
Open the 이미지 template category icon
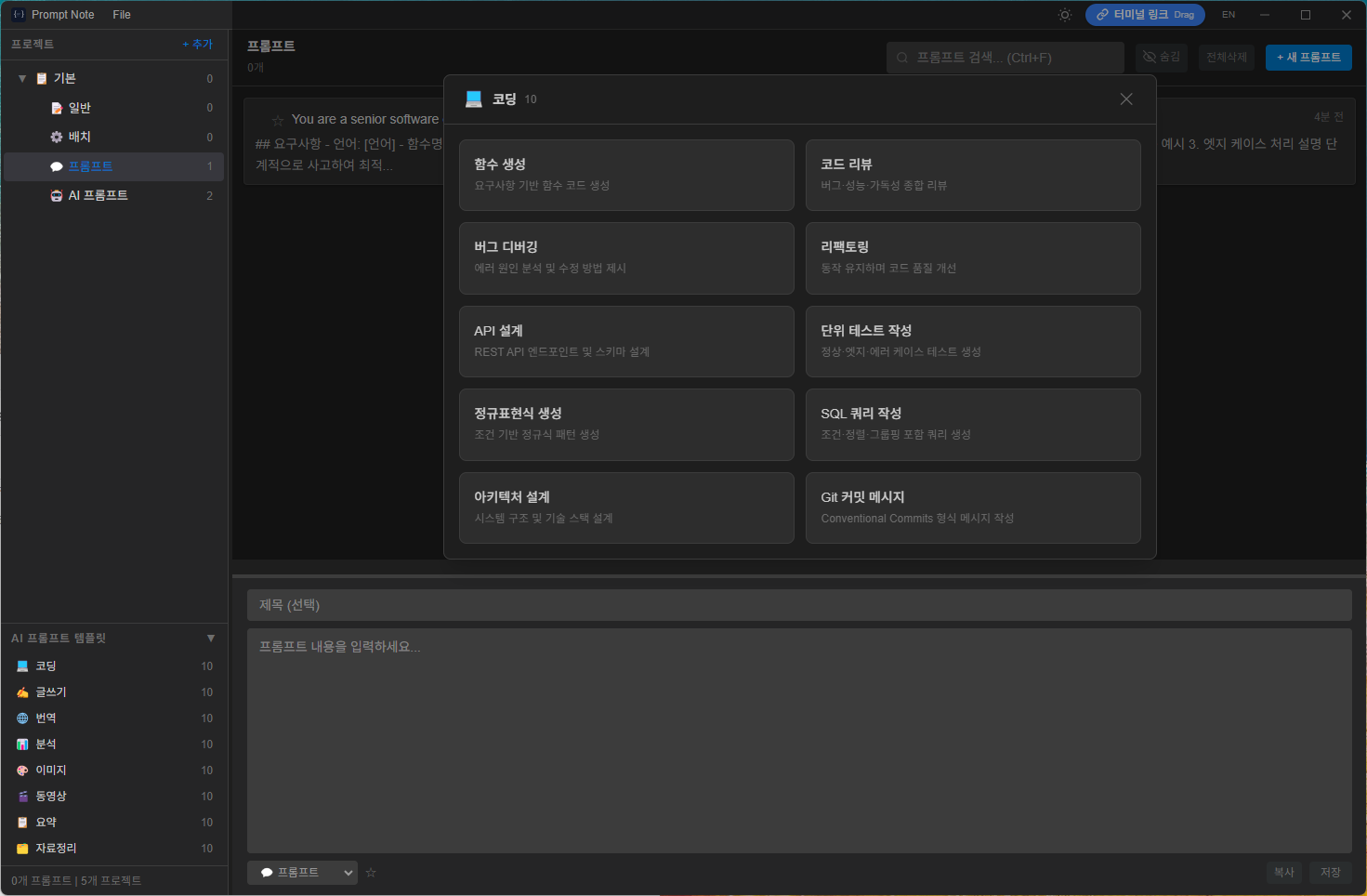(x=20, y=770)
